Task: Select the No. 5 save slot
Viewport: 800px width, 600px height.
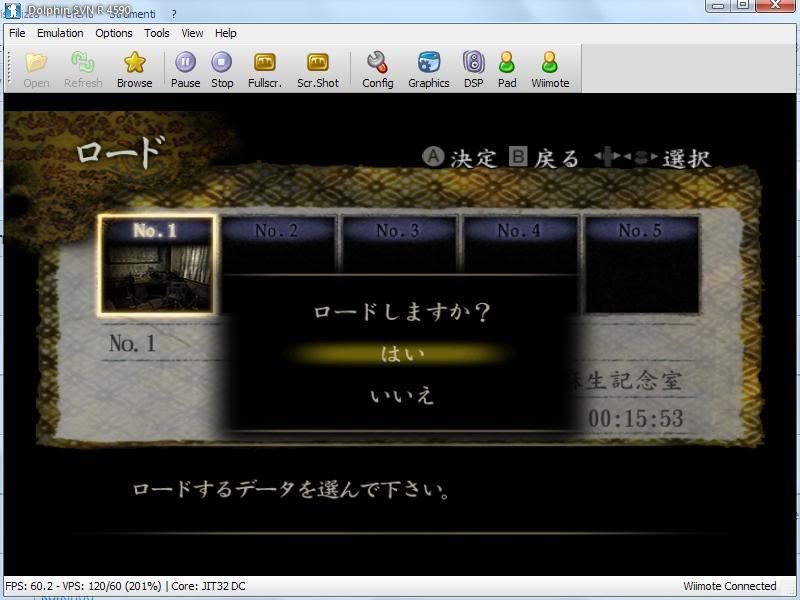Action: (642, 265)
